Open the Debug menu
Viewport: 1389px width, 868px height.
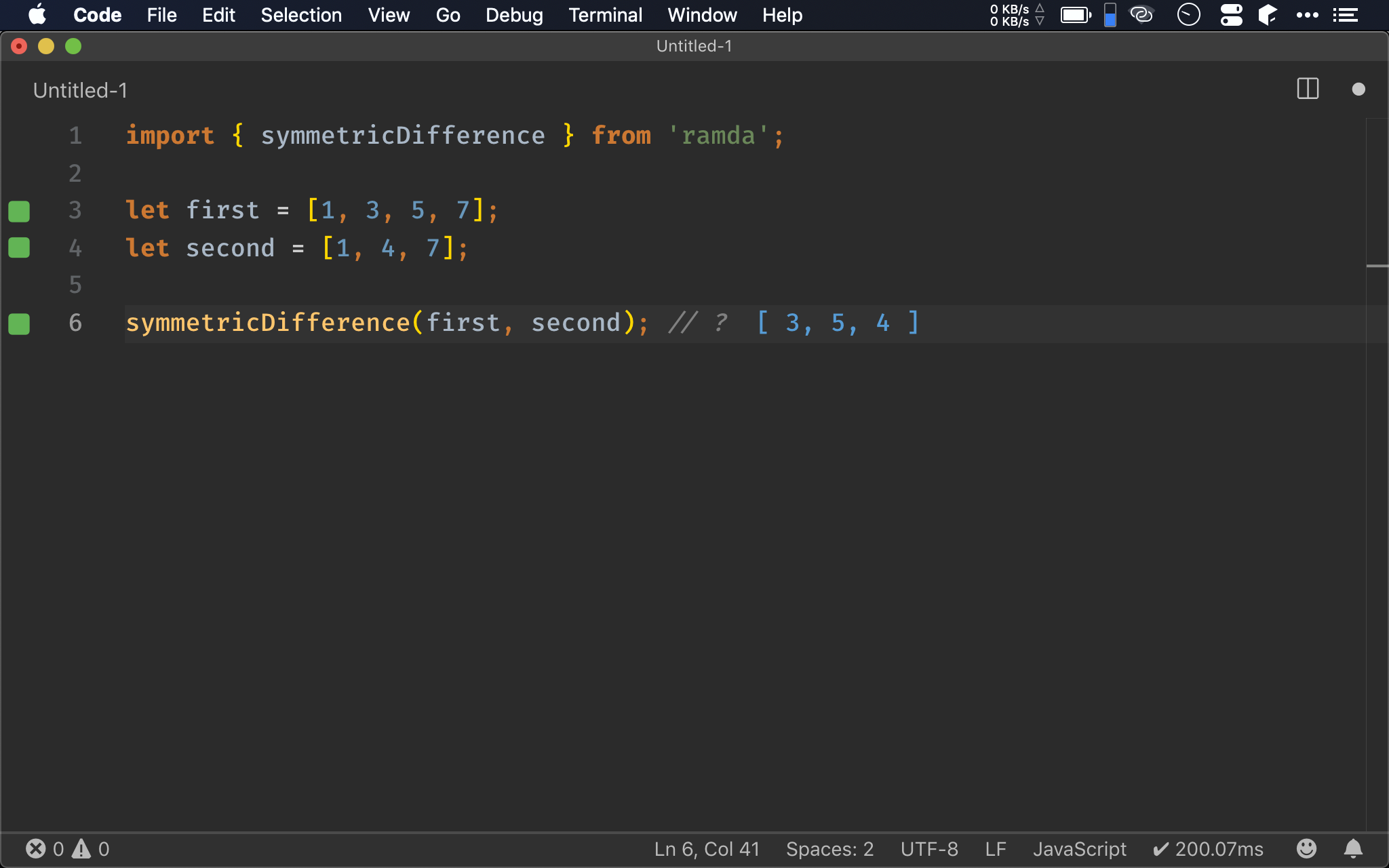(x=513, y=15)
